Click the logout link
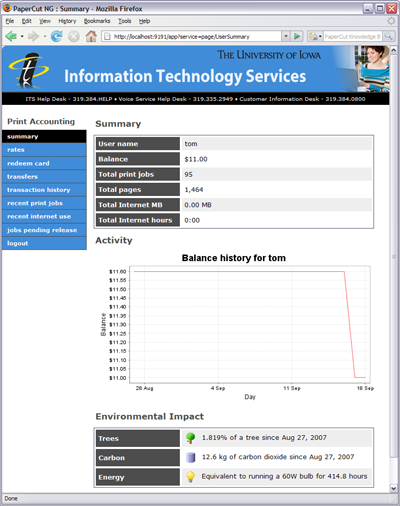Viewport: 400px width, 506px height. (44, 243)
